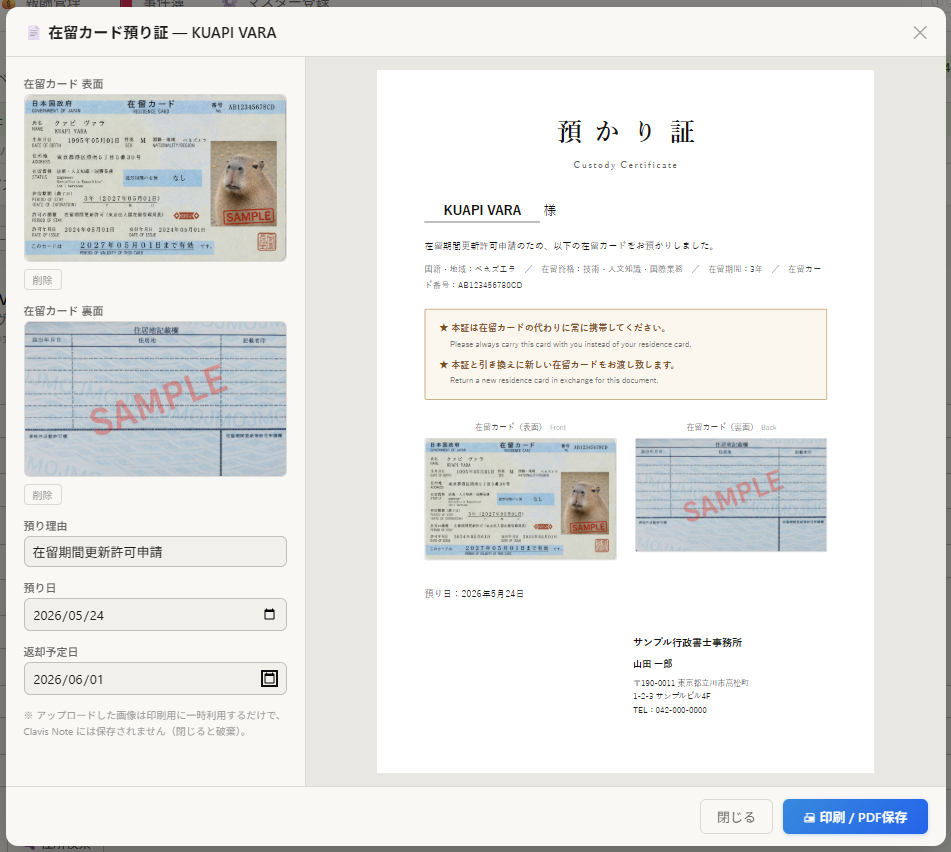Image resolution: width=951 pixels, height=852 pixels.
Task: Click the 預り理由 field label
Action: click(45, 526)
